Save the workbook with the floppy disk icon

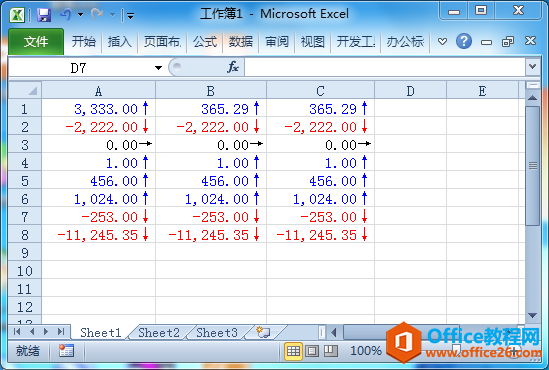pyautogui.click(x=44, y=15)
